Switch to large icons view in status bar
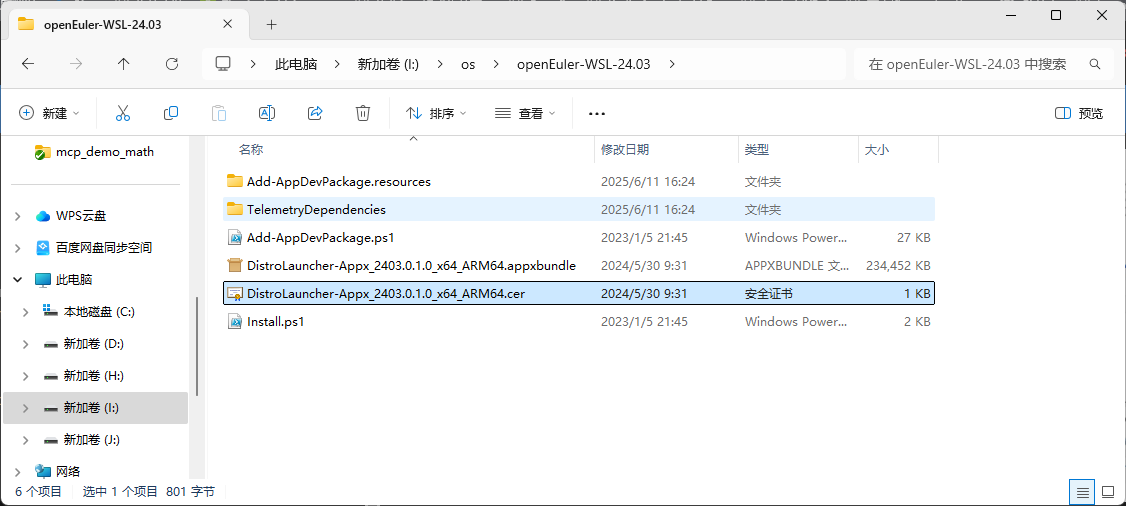This screenshot has width=1126, height=506. pyautogui.click(x=1107, y=492)
